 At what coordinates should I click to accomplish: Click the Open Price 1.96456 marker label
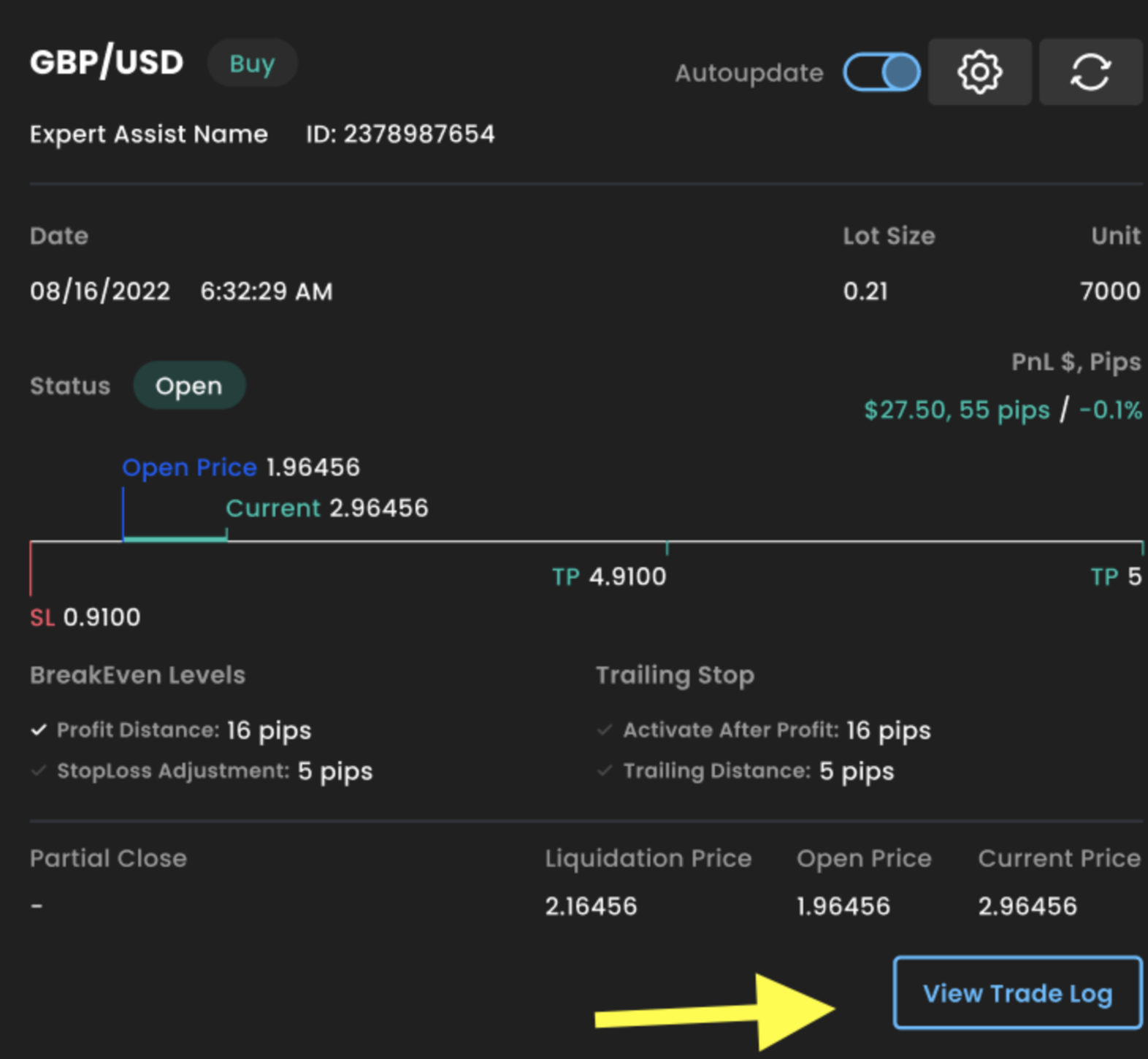[240, 467]
